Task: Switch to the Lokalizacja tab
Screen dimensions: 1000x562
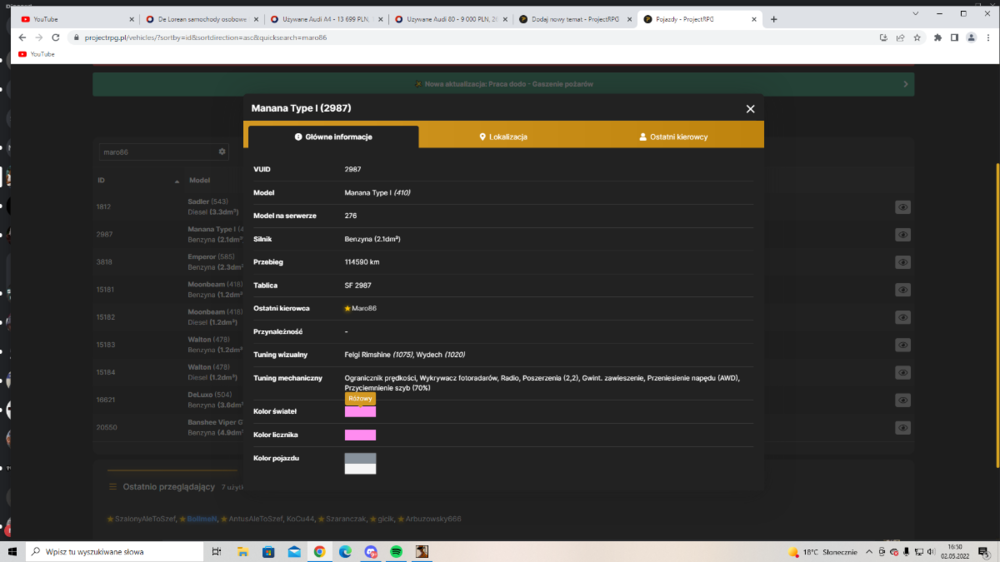Action: [503, 137]
